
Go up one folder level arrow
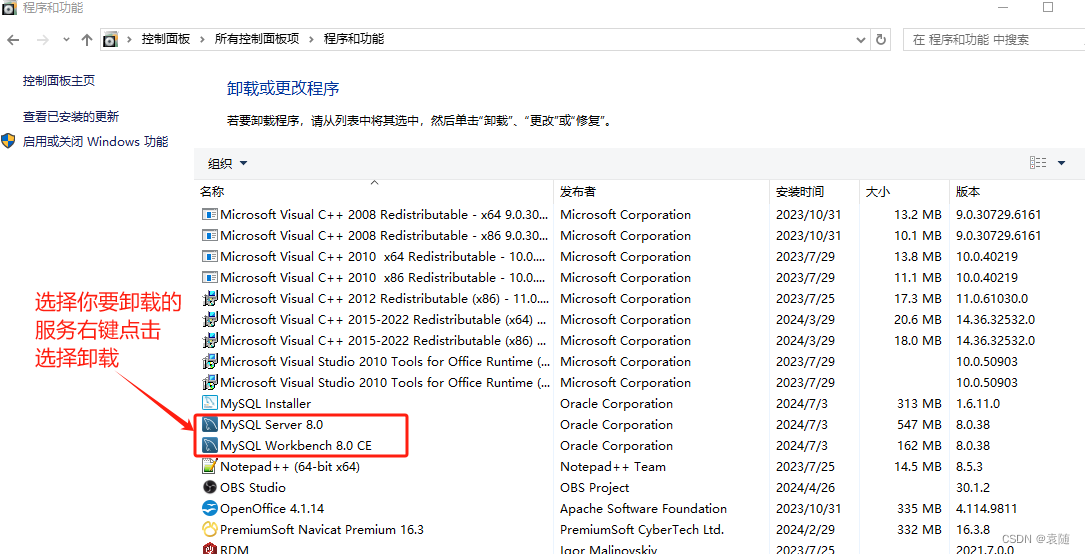pos(86,39)
